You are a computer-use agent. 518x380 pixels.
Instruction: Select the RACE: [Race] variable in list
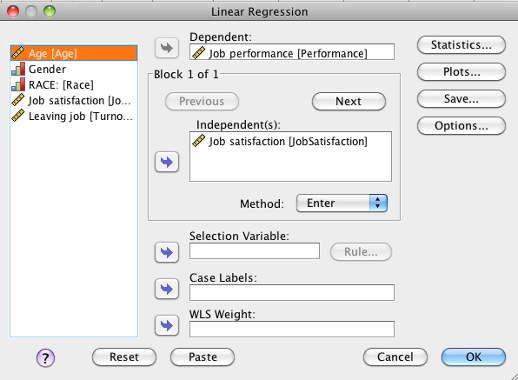(74, 85)
